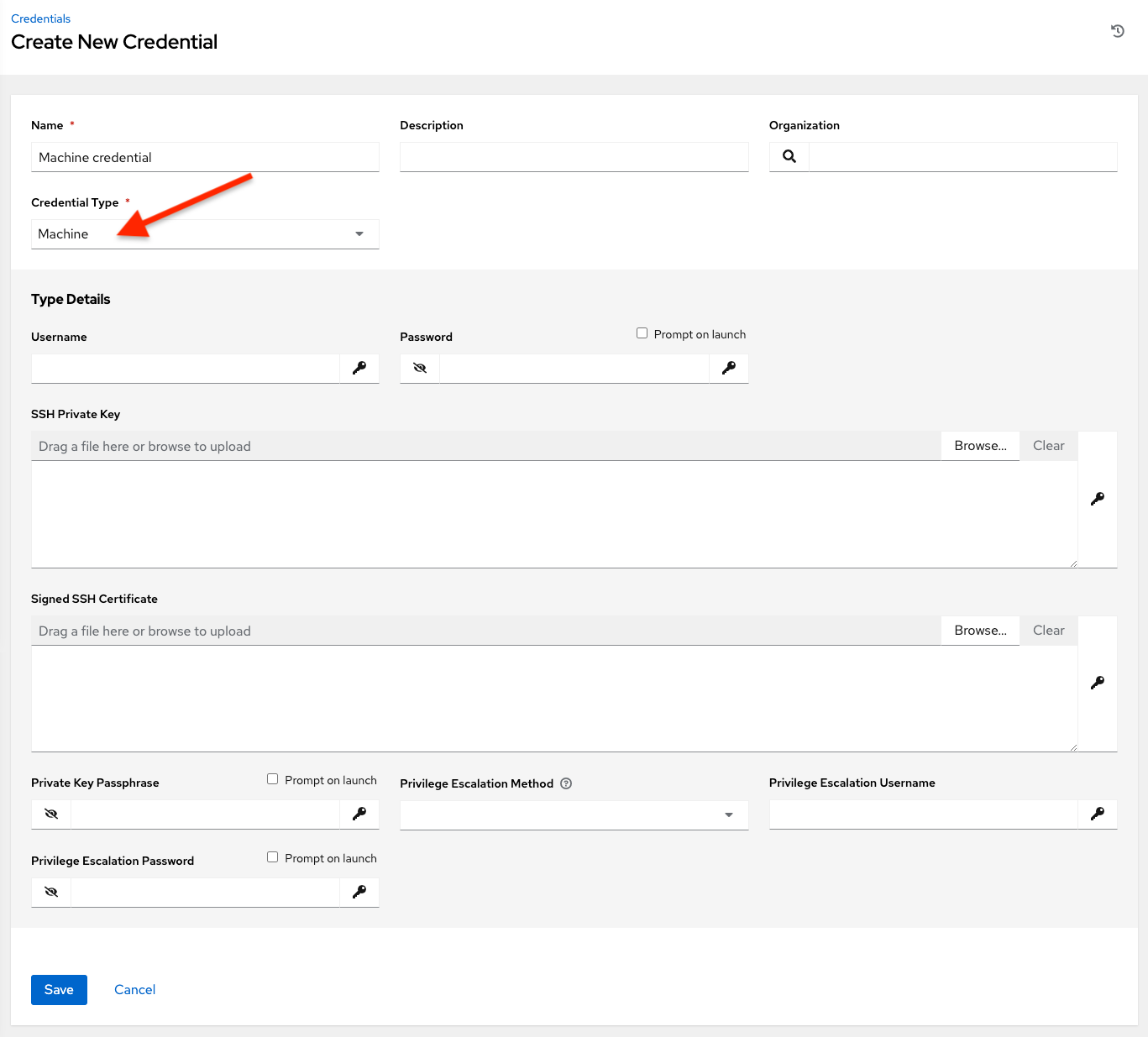Viewport: 1148px width, 1037px height.
Task: Check Prompt on launch for Private Key Passphrase
Action: 272,778
